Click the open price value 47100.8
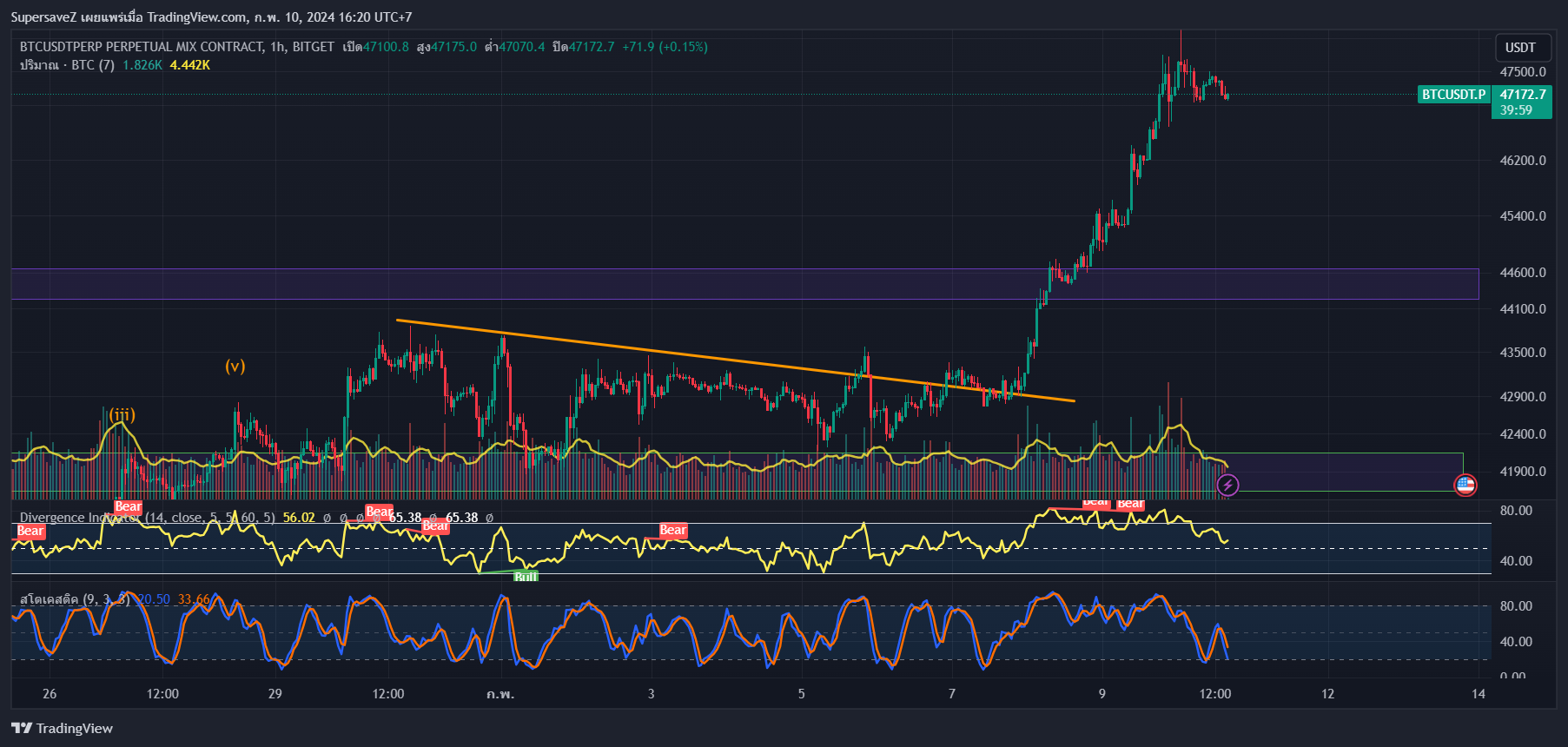This screenshot has height=747, width=1568. click(x=386, y=47)
